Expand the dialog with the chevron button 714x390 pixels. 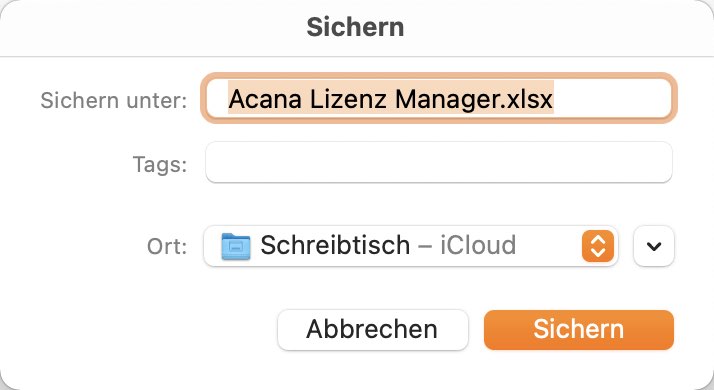coord(654,246)
